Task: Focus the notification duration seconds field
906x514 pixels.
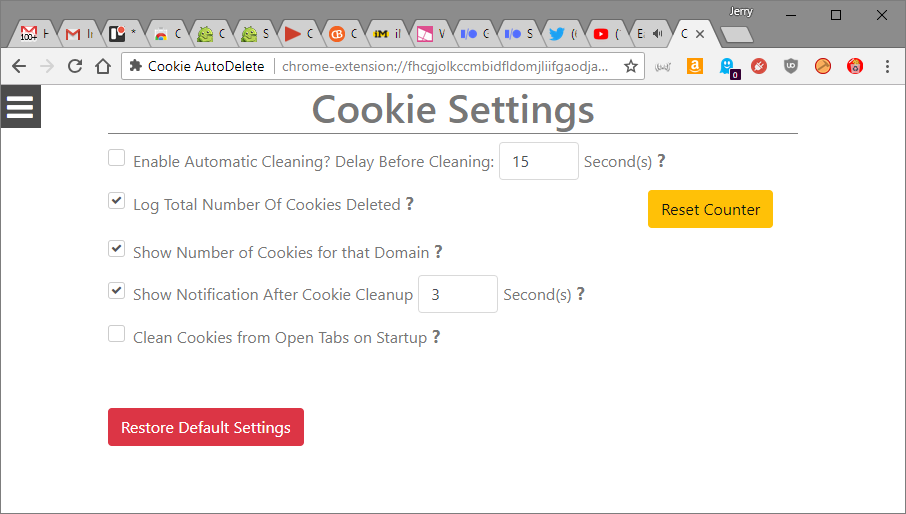Action: click(457, 294)
